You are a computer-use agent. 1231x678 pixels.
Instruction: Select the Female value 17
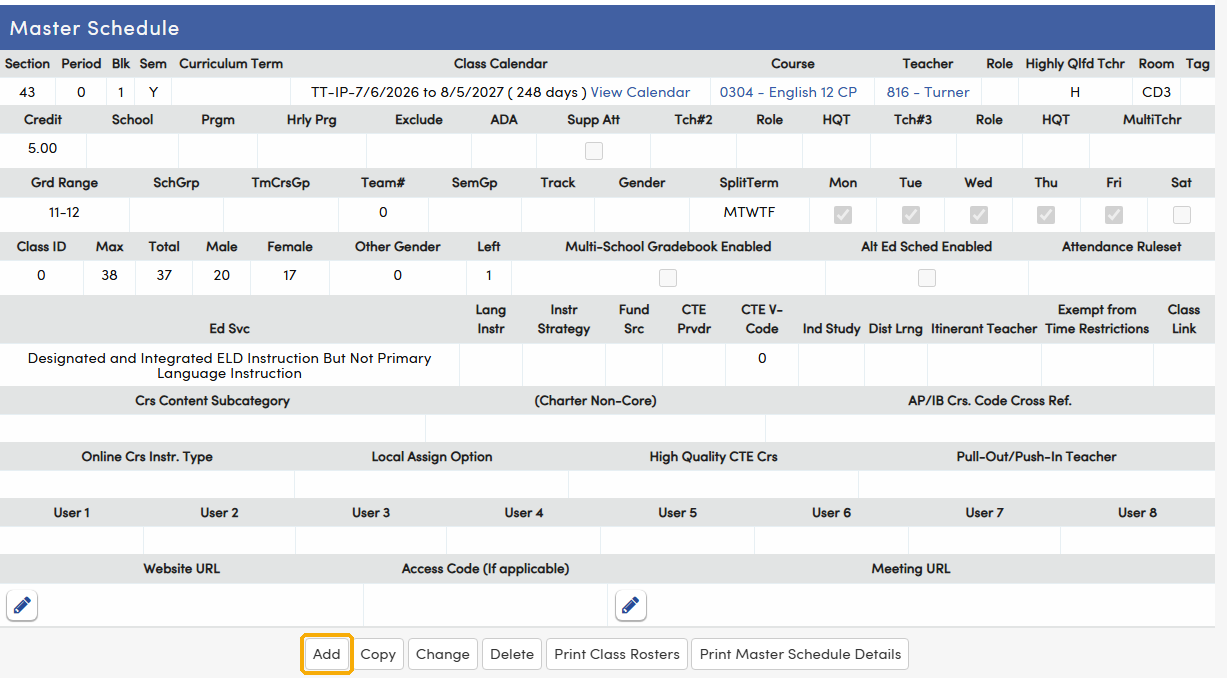[290, 275]
